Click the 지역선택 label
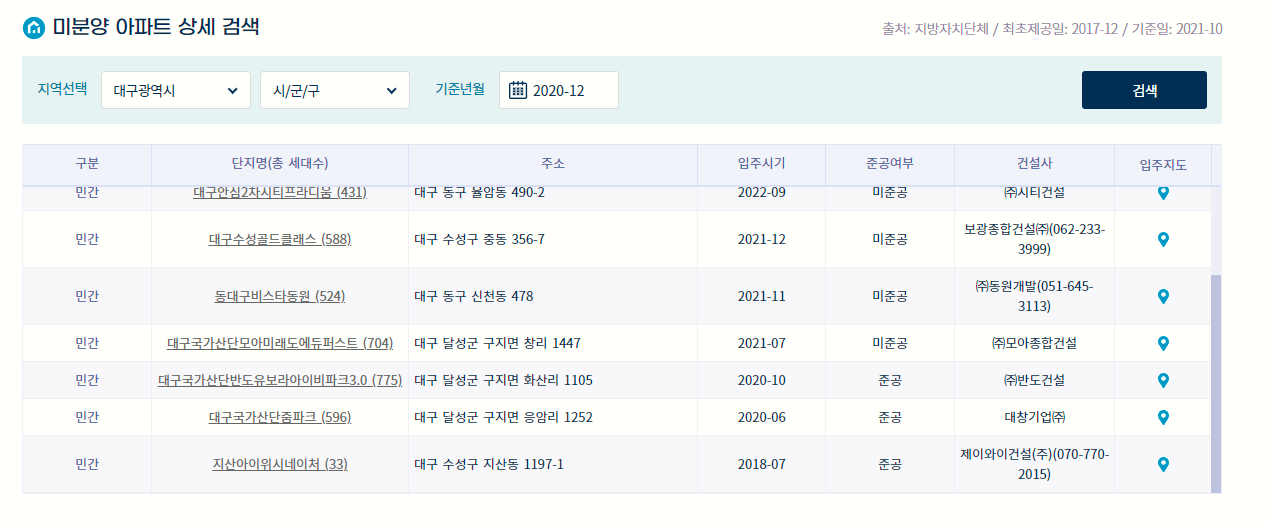Screen dimensions: 1269x525 click(62, 88)
